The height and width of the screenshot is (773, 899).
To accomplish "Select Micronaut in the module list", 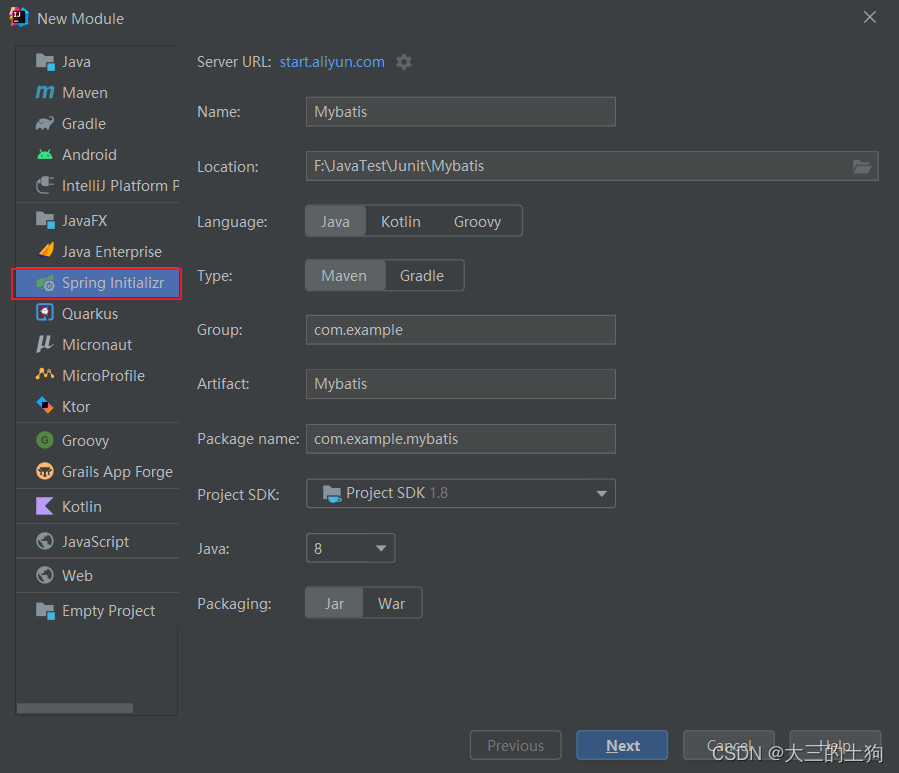I will tap(97, 345).
